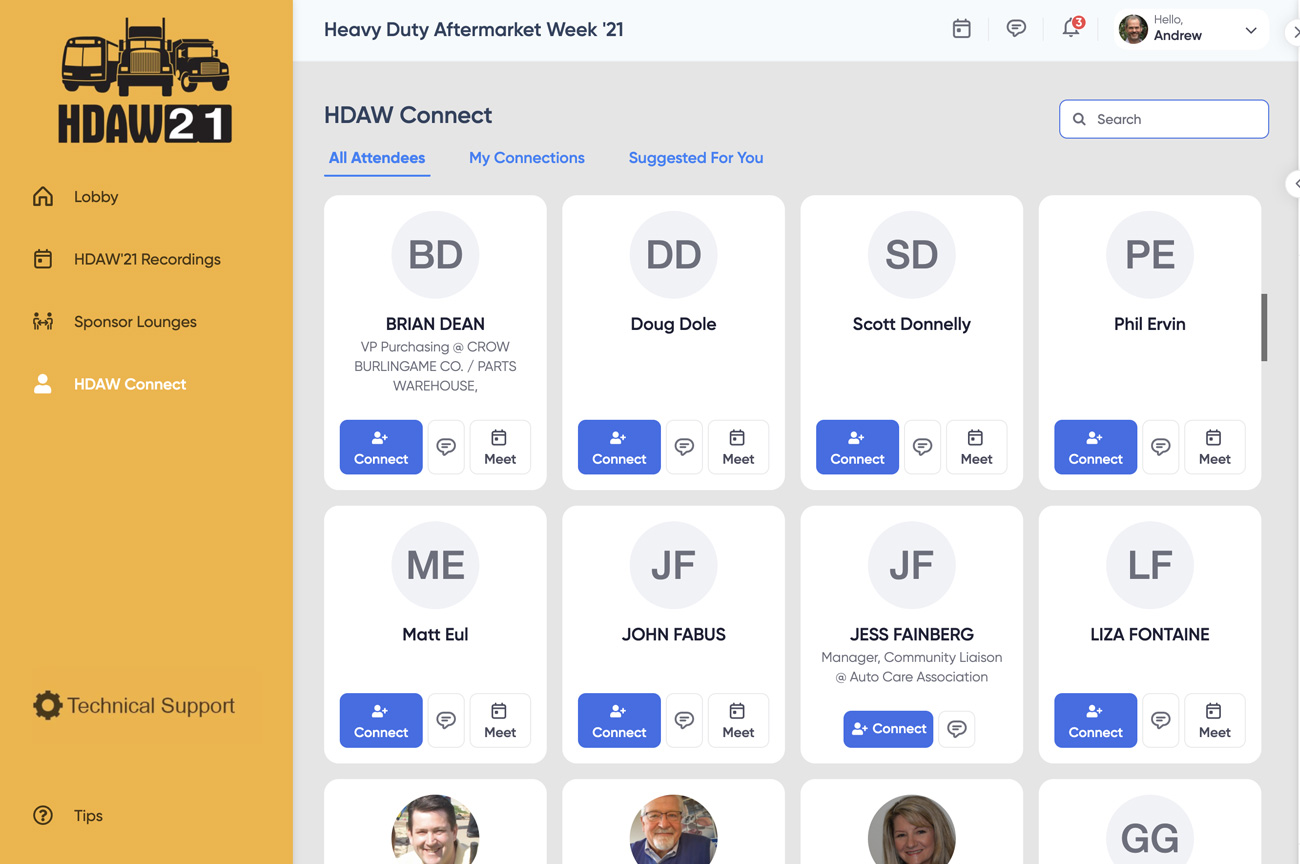Expand the Hello Andrew user dropdown
The height and width of the screenshot is (864, 1300).
[1250, 30]
